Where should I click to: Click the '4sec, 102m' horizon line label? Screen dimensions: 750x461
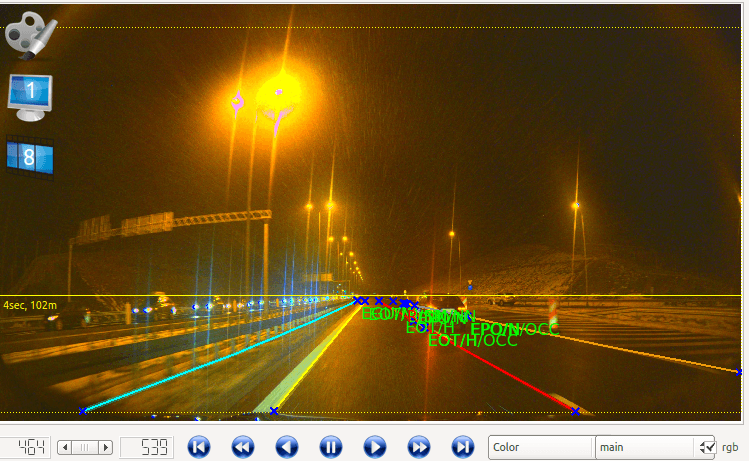[x=30, y=305]
